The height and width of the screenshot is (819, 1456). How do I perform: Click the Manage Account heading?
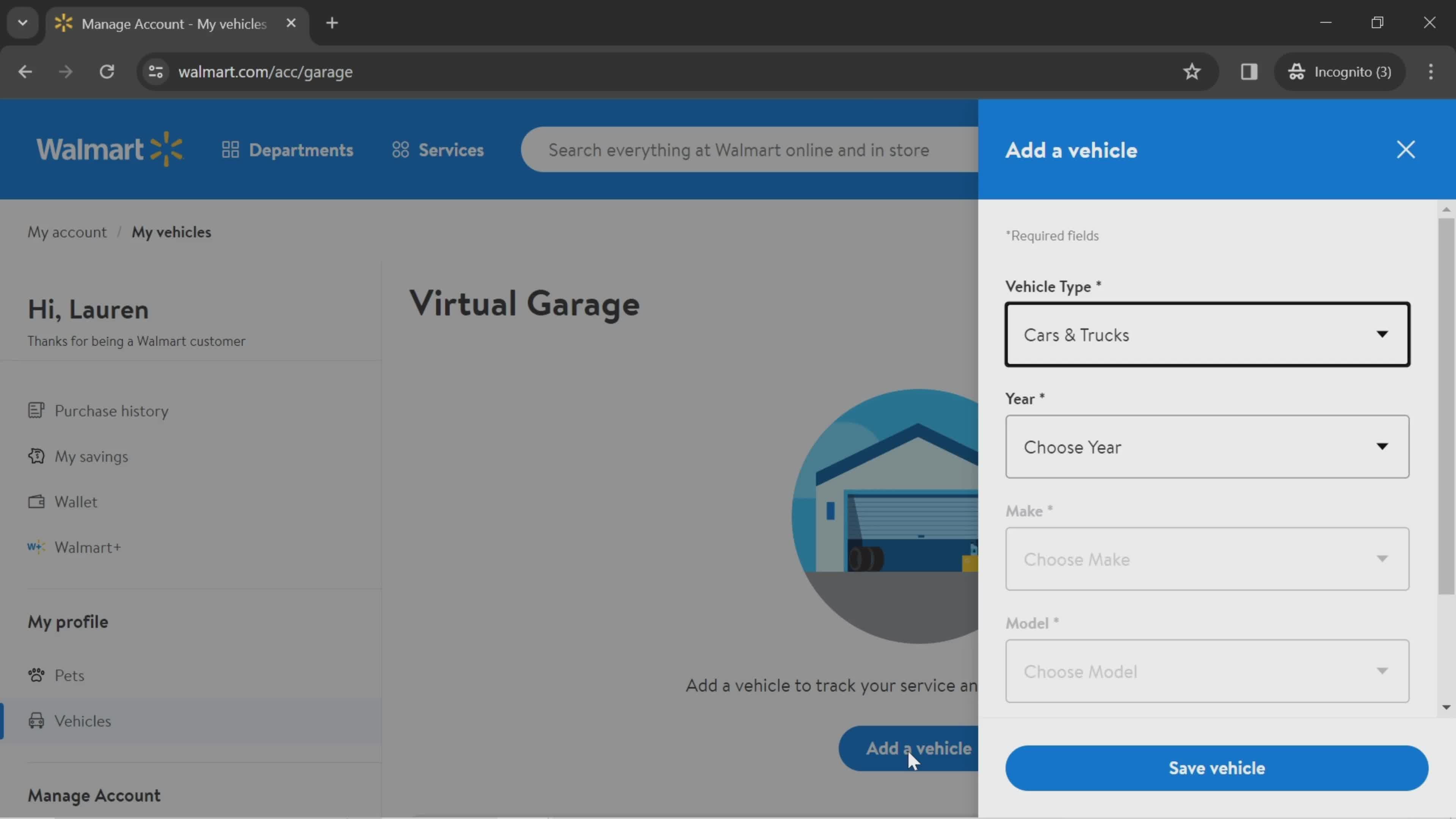(x=94, y=795)
